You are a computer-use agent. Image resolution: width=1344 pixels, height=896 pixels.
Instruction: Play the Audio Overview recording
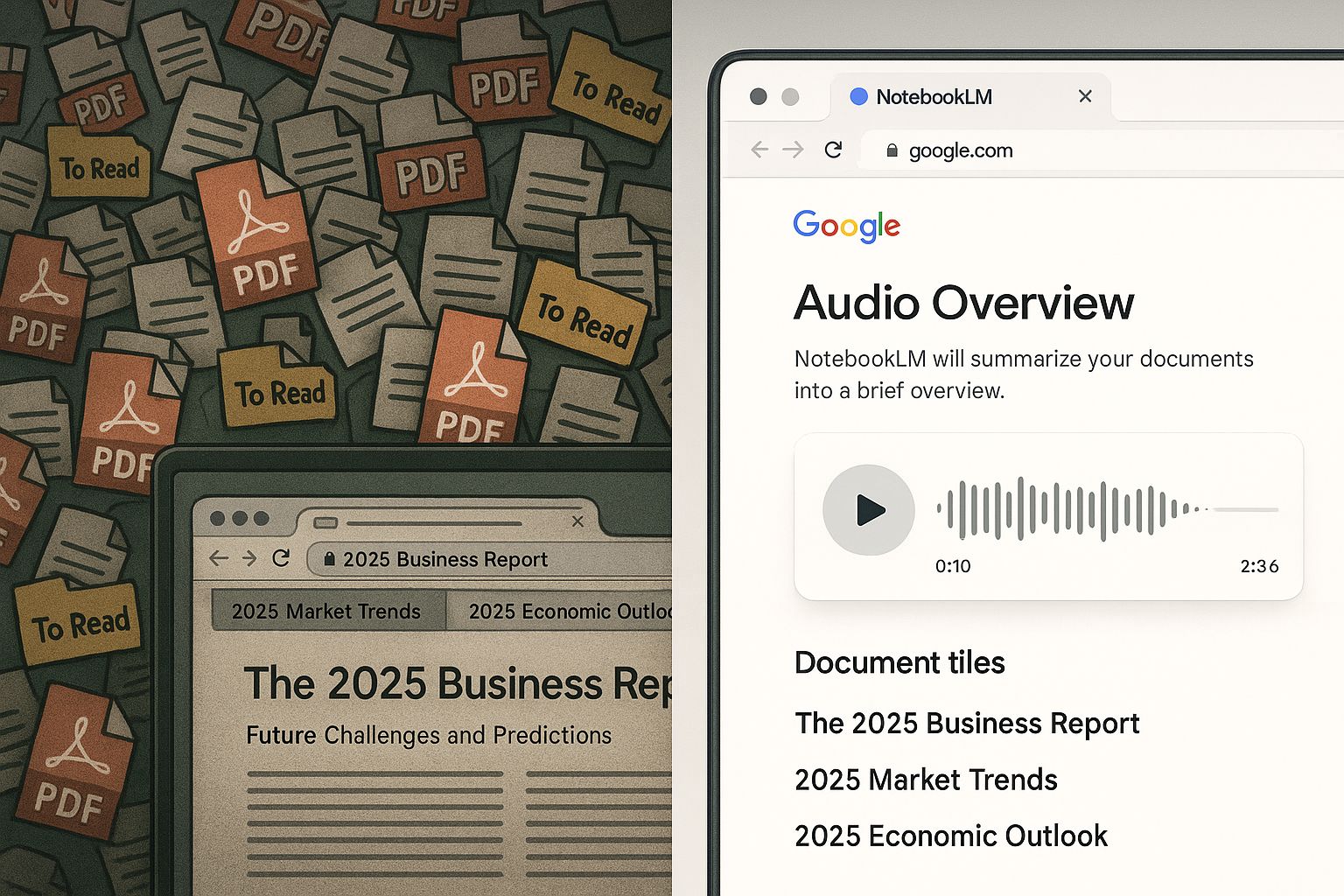(x=869, y=510)
